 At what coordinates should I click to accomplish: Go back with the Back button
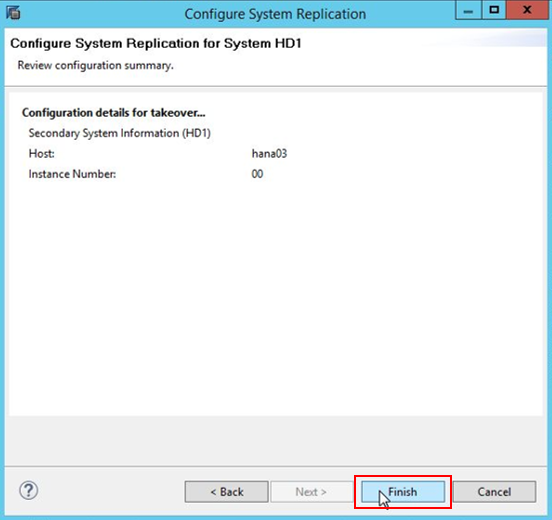[226, 491]
